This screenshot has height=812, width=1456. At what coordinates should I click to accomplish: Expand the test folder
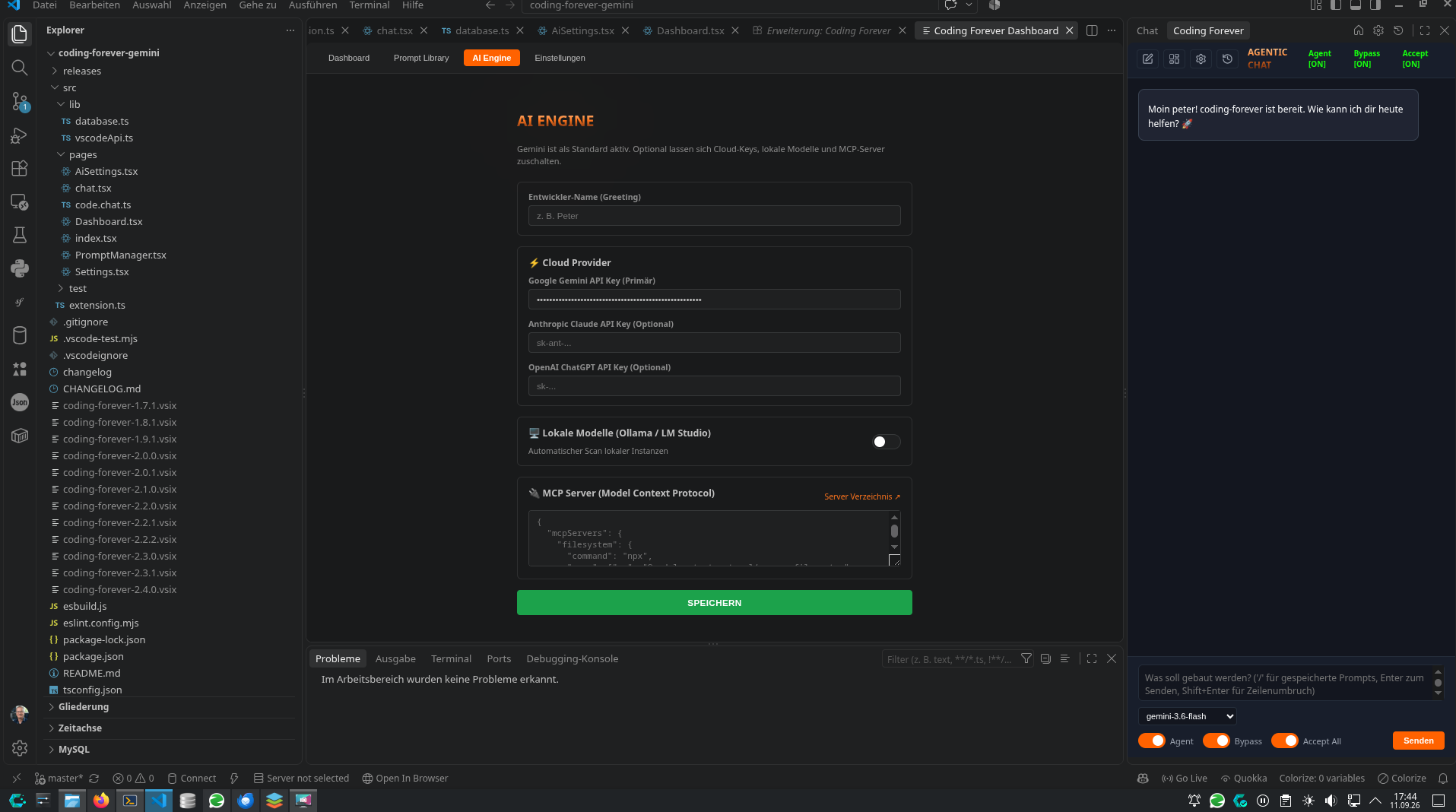78,288
